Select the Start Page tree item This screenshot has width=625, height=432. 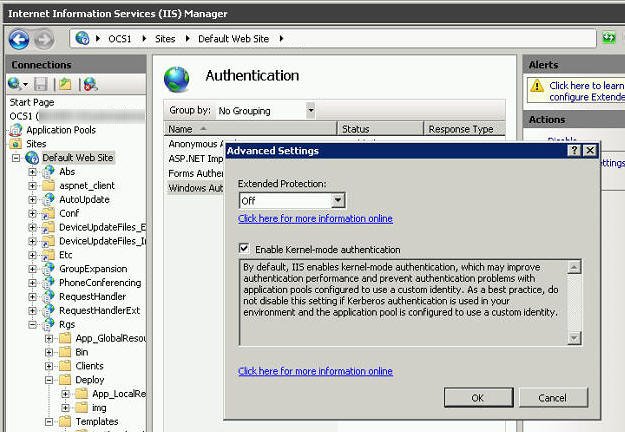[x=32, y=102]
